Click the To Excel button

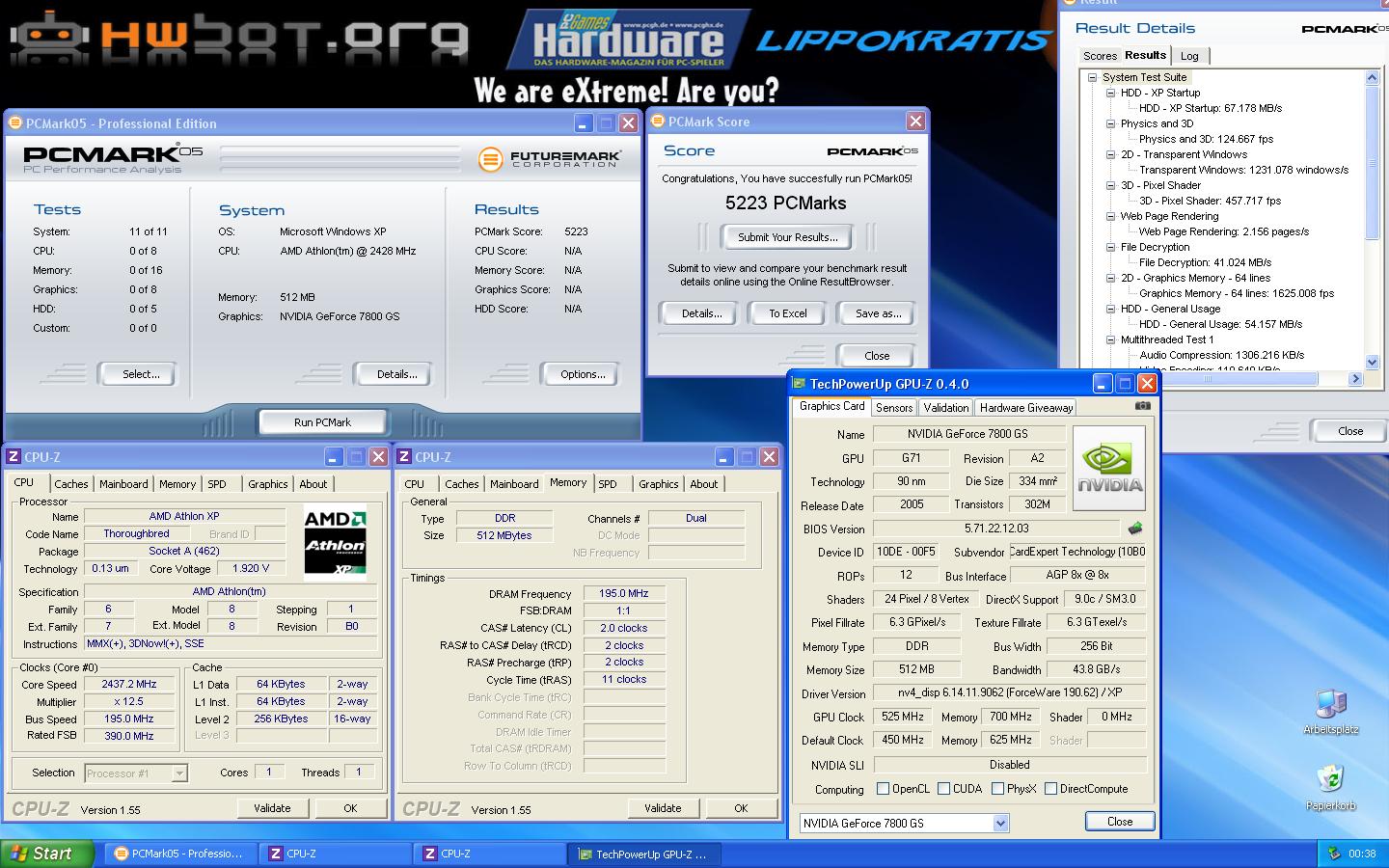(788, 313)
